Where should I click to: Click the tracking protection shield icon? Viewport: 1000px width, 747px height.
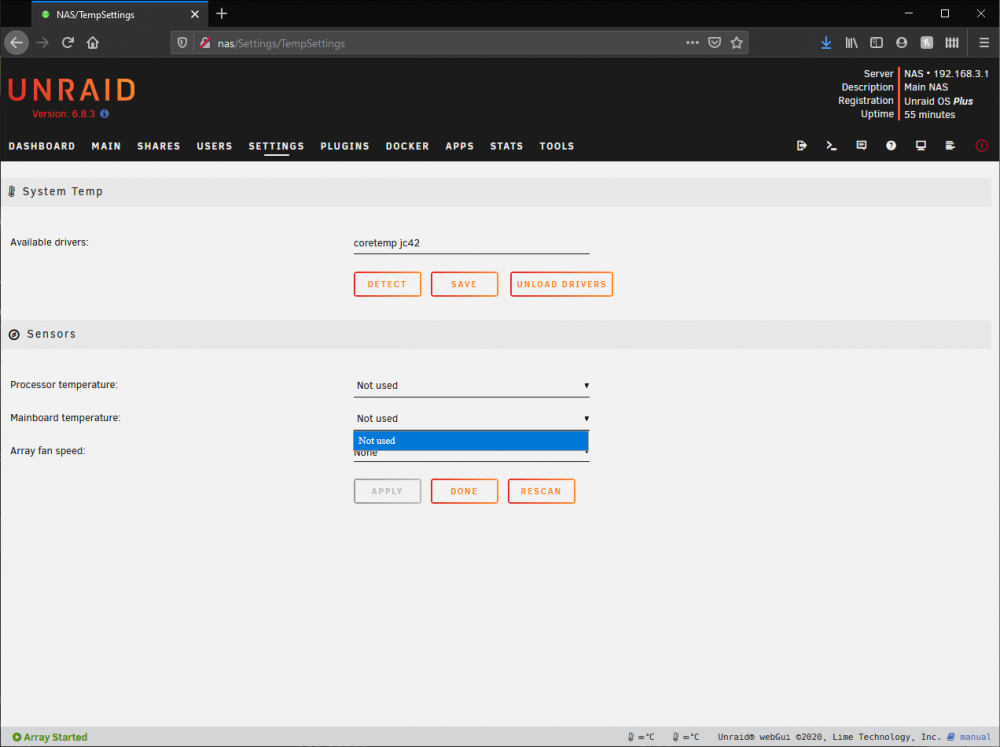(x=182, y=43)
